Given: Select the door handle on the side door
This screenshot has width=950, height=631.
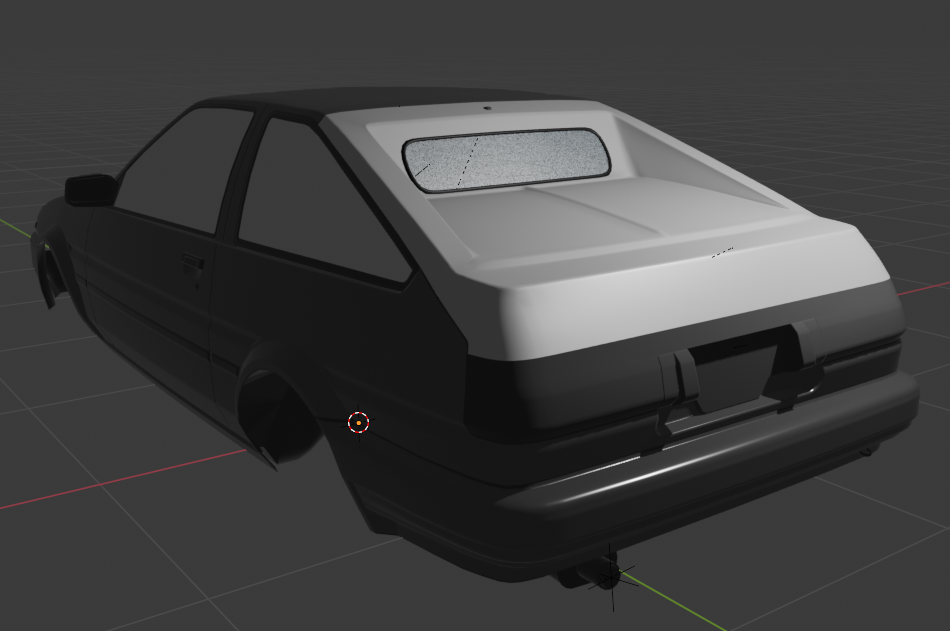Looking at the screenshot, I should 193,262.
